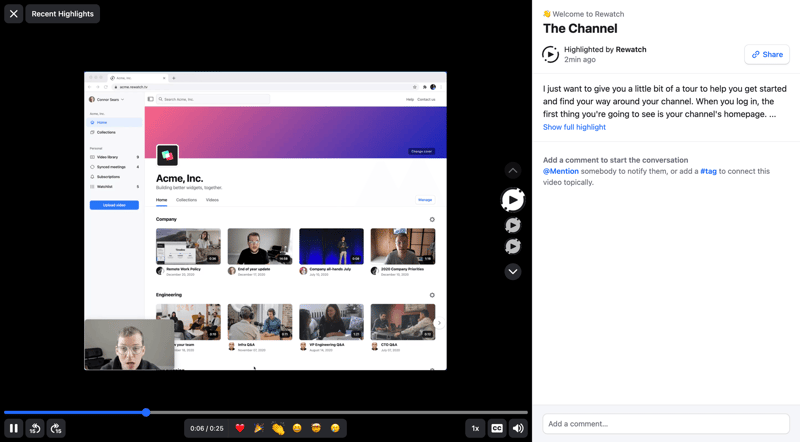
Task: Click the @Mention link
Action: (561, 171)
